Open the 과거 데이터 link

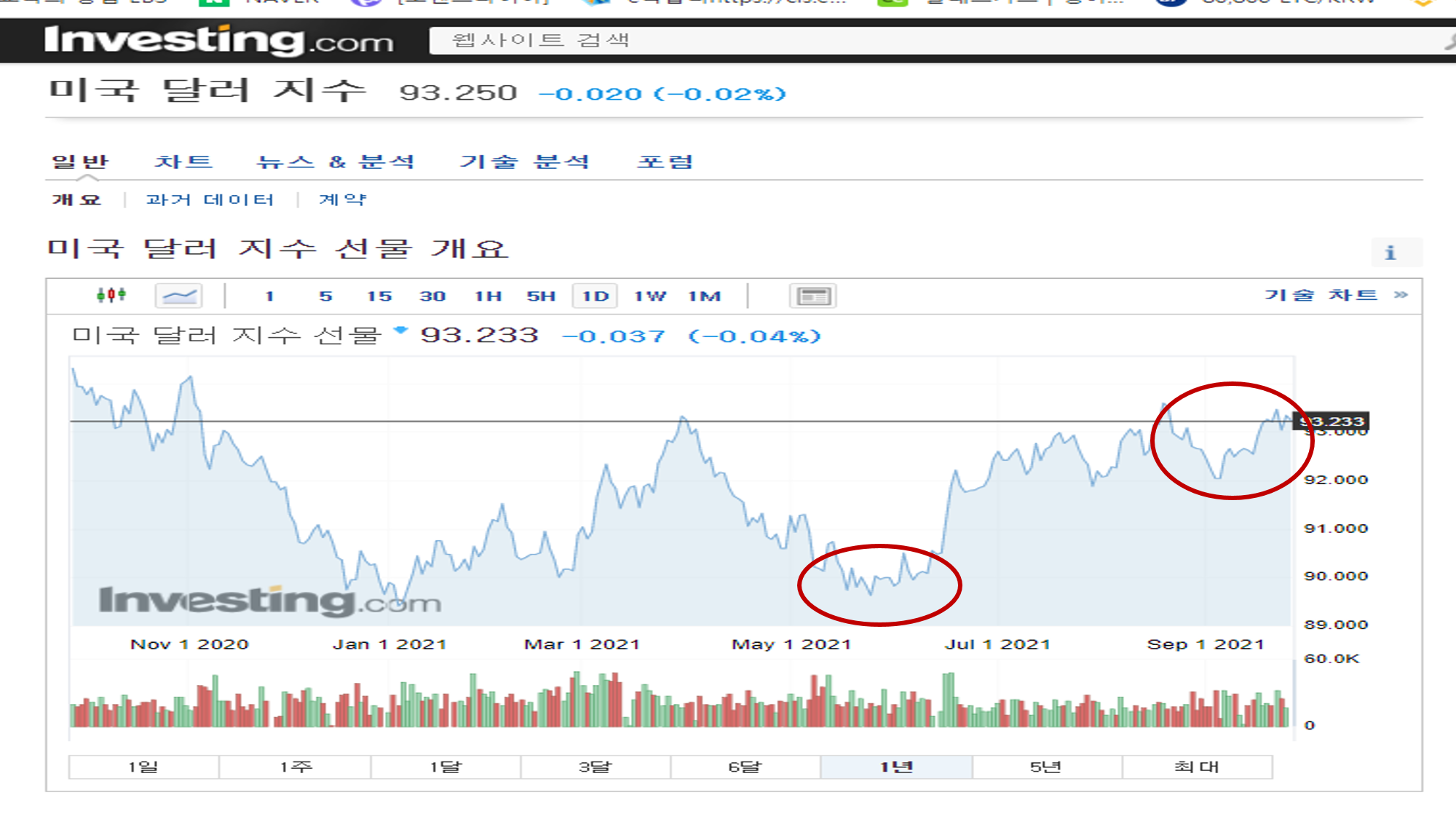[x=210, y=199]
